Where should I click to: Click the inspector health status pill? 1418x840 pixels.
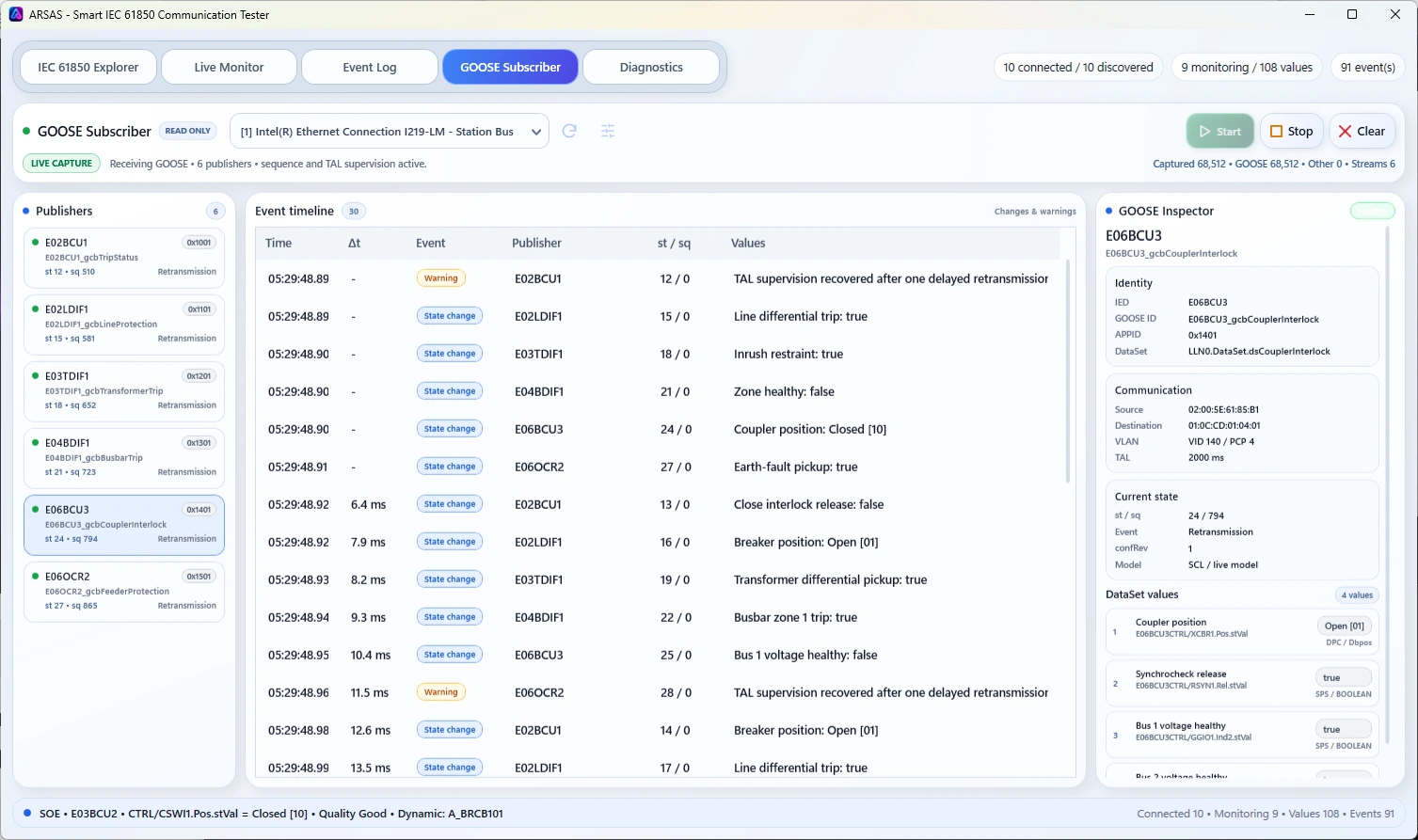pyautogui.click(x=1373, y=211)
